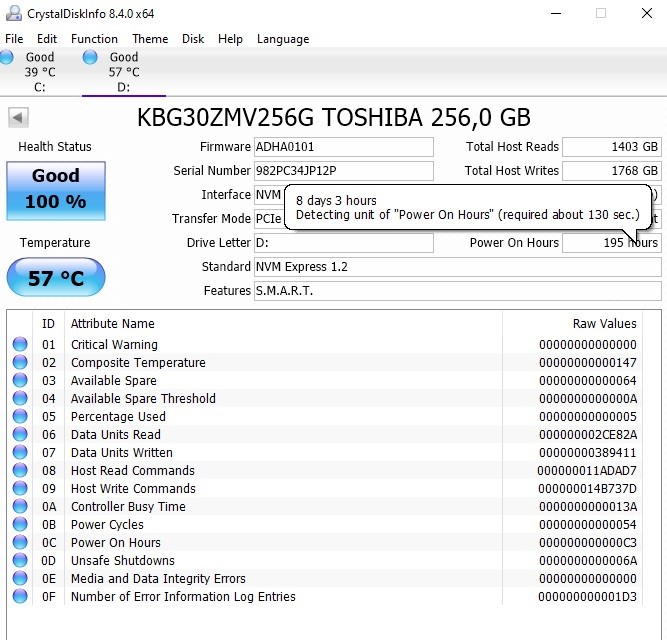Click the Drive Letter field
Viewport: 667px width, 640px height.
coord(344,243)
